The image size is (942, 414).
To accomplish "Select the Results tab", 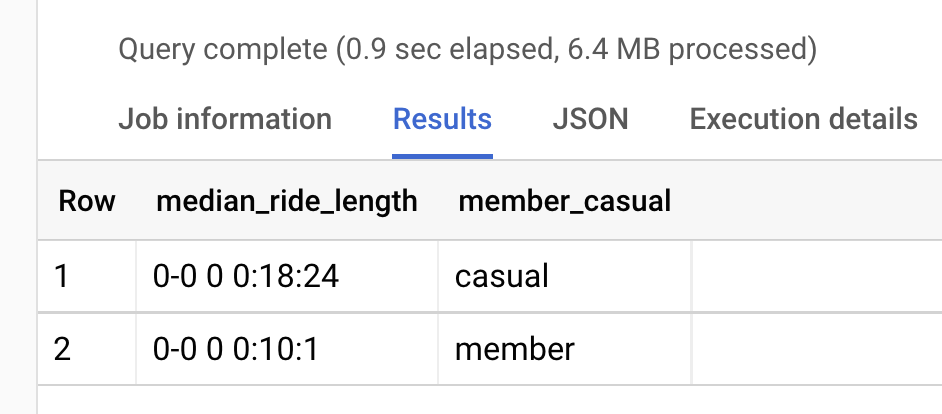I will pos(442,119).
